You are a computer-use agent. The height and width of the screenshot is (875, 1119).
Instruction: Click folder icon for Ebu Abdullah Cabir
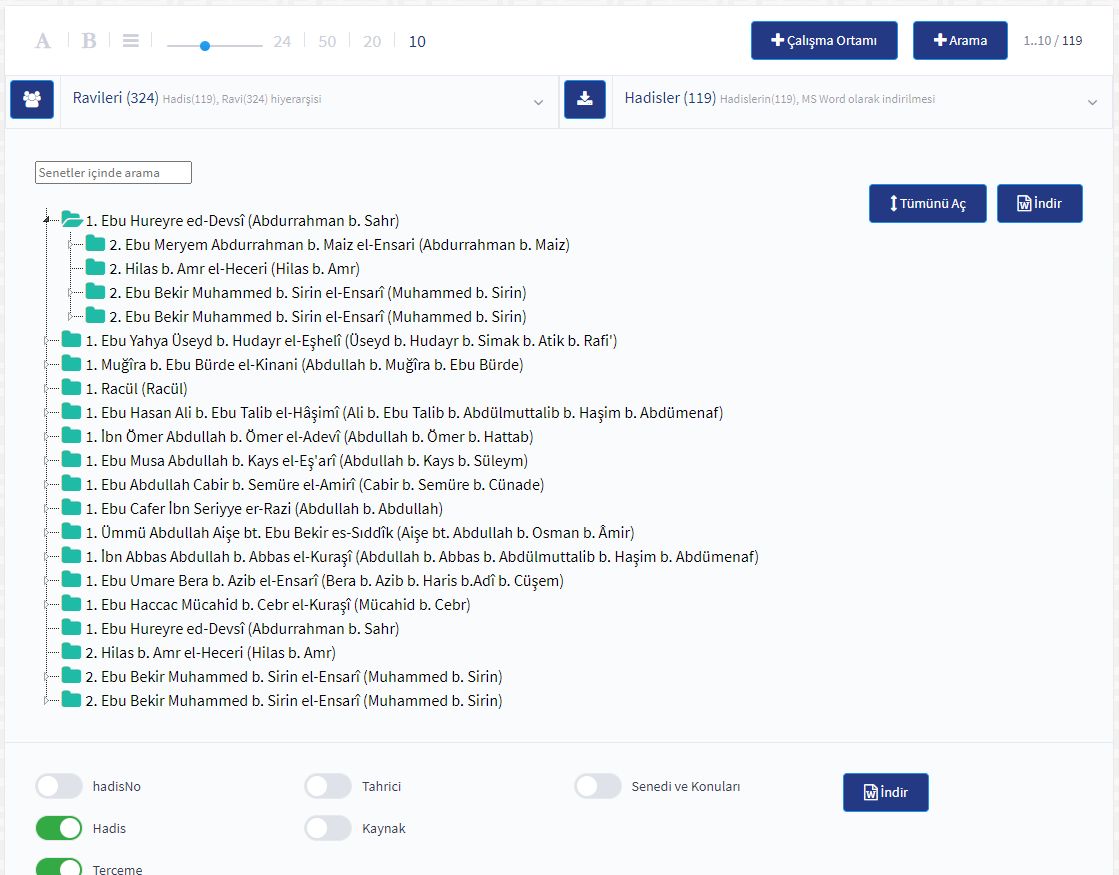tap(71, 484)
